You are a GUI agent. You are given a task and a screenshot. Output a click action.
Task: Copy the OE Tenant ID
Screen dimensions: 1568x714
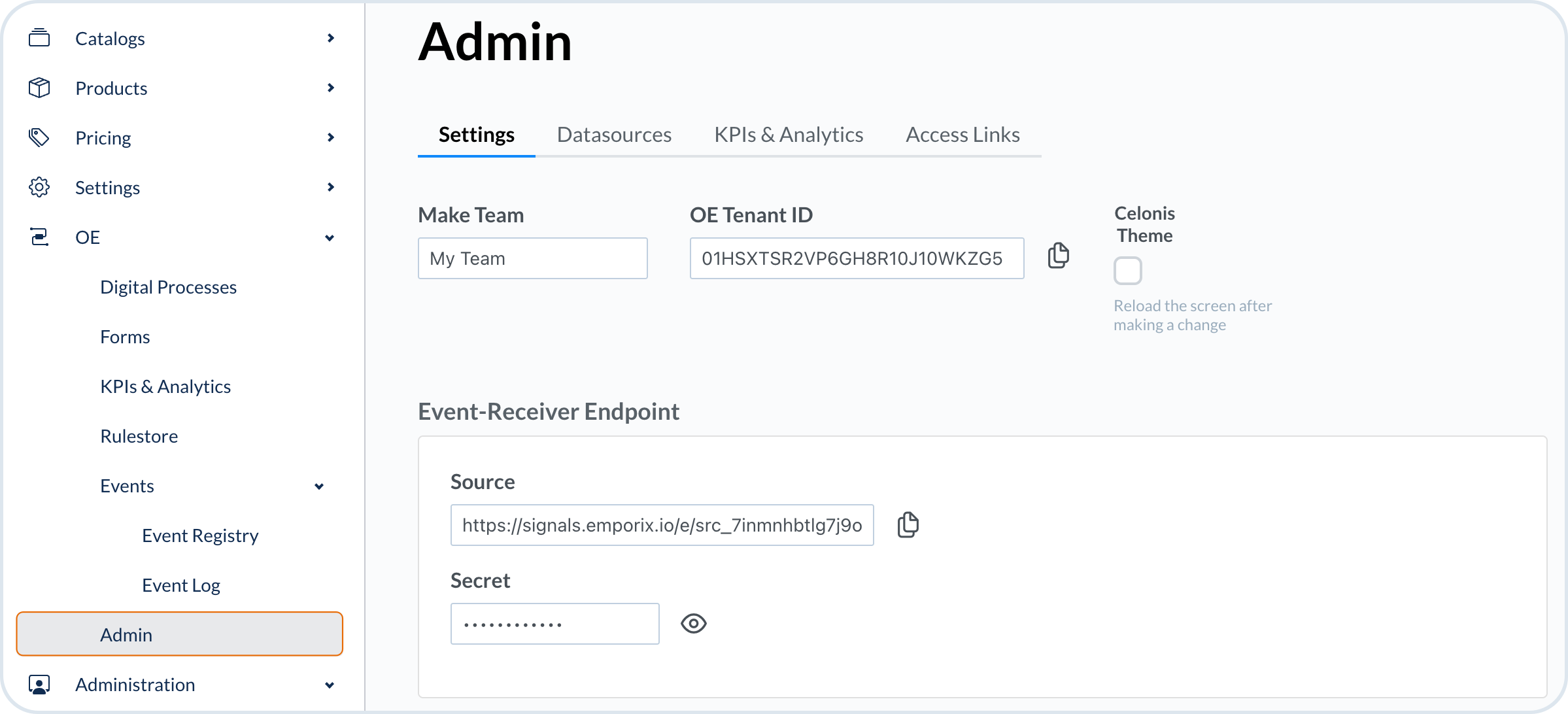(x=1058, y=256)
